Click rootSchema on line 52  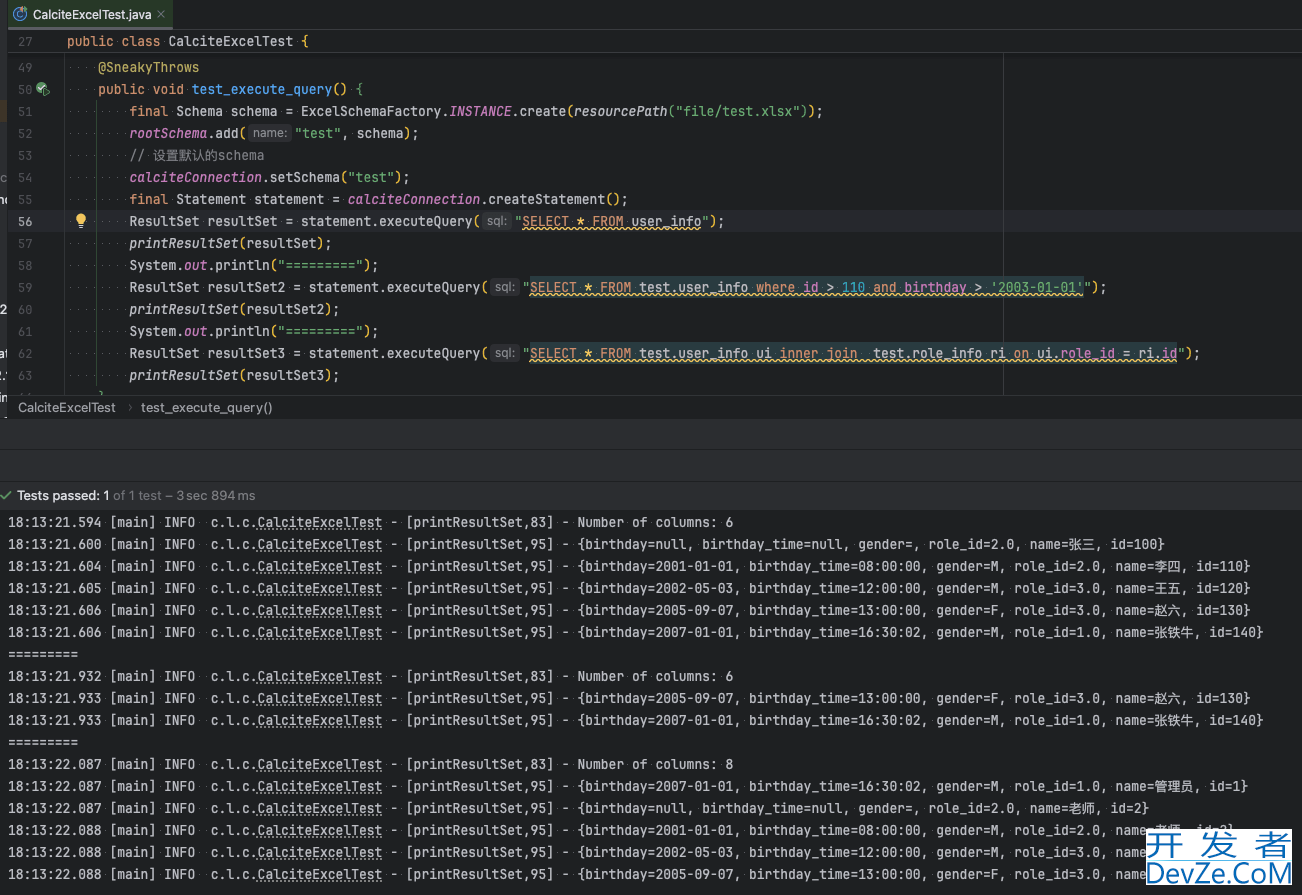coord(168,133)
